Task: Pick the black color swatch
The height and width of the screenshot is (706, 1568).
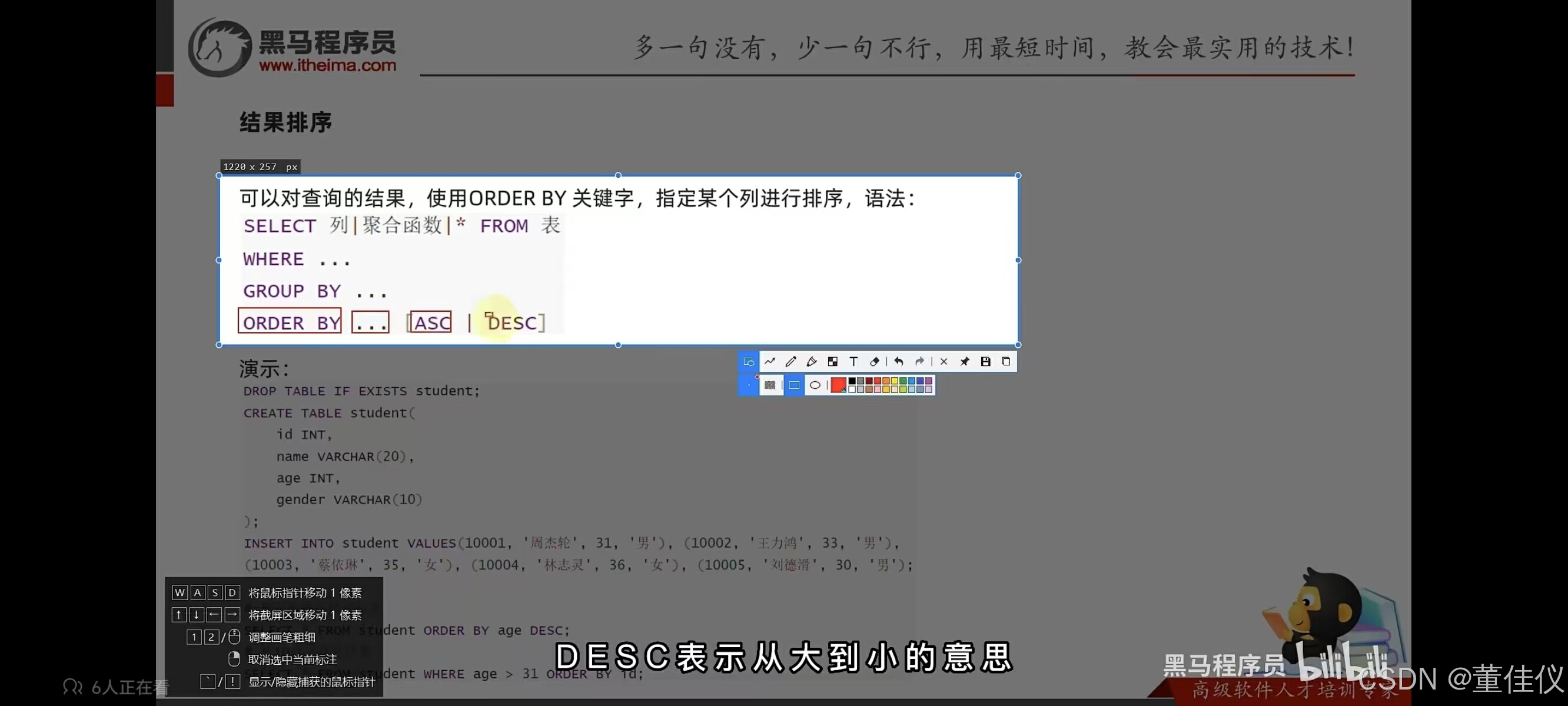Action: (852, 381)
